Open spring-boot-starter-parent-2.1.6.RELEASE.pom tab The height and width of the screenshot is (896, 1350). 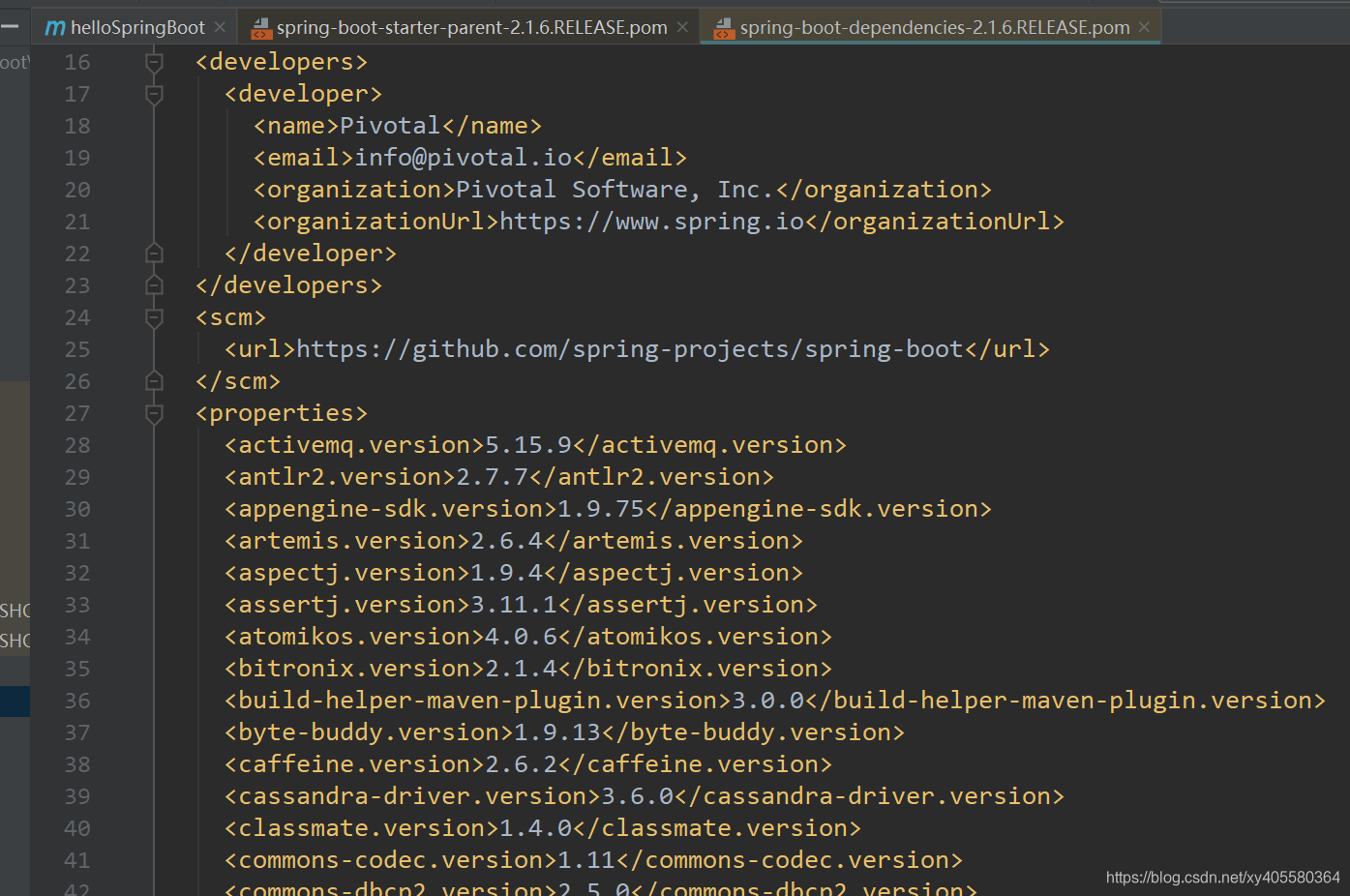tap(471, 27)
